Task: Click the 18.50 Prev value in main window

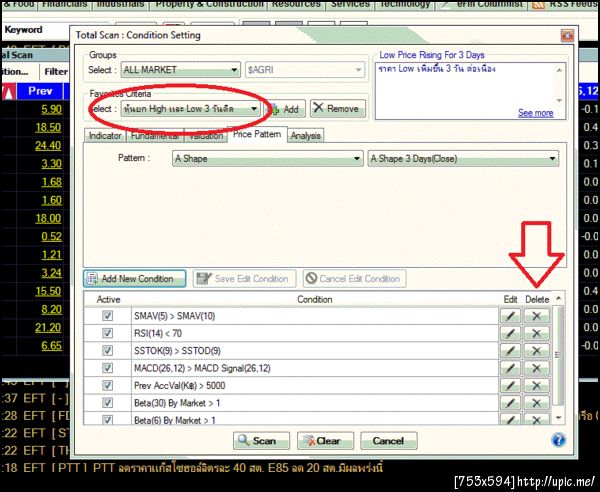Action: [48, 127]
